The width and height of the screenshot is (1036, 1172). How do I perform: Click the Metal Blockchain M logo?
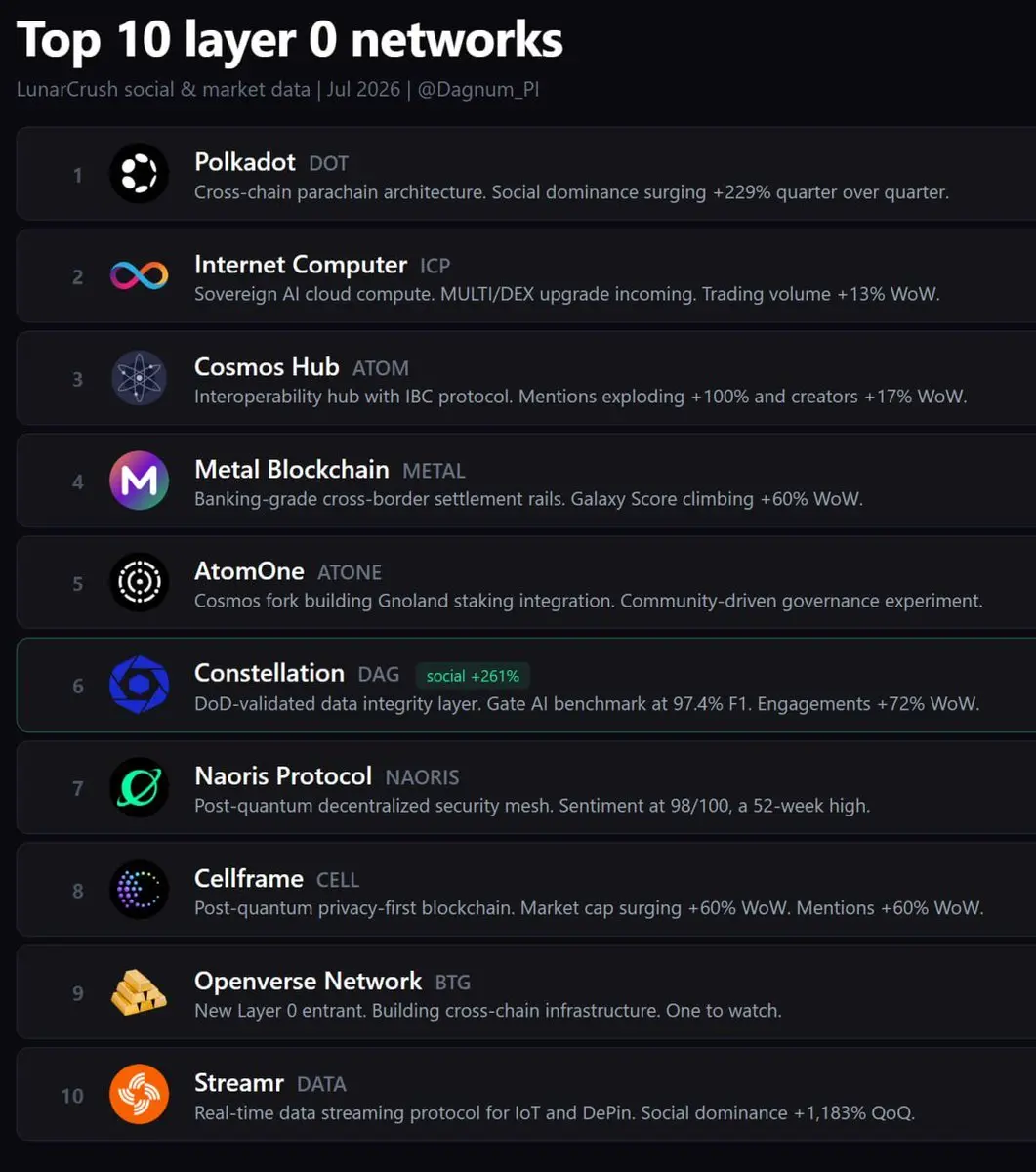click(139, 481)
